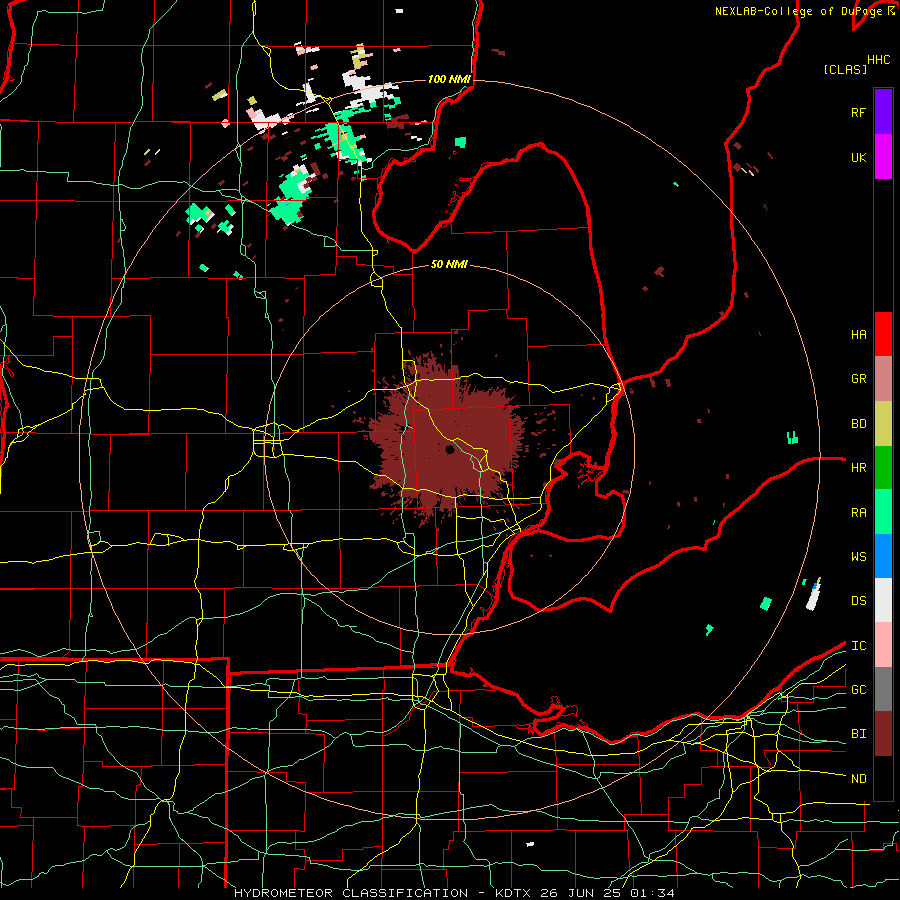Click the DS legend label
The image size is (900, 900).
[x=858, y=601]
